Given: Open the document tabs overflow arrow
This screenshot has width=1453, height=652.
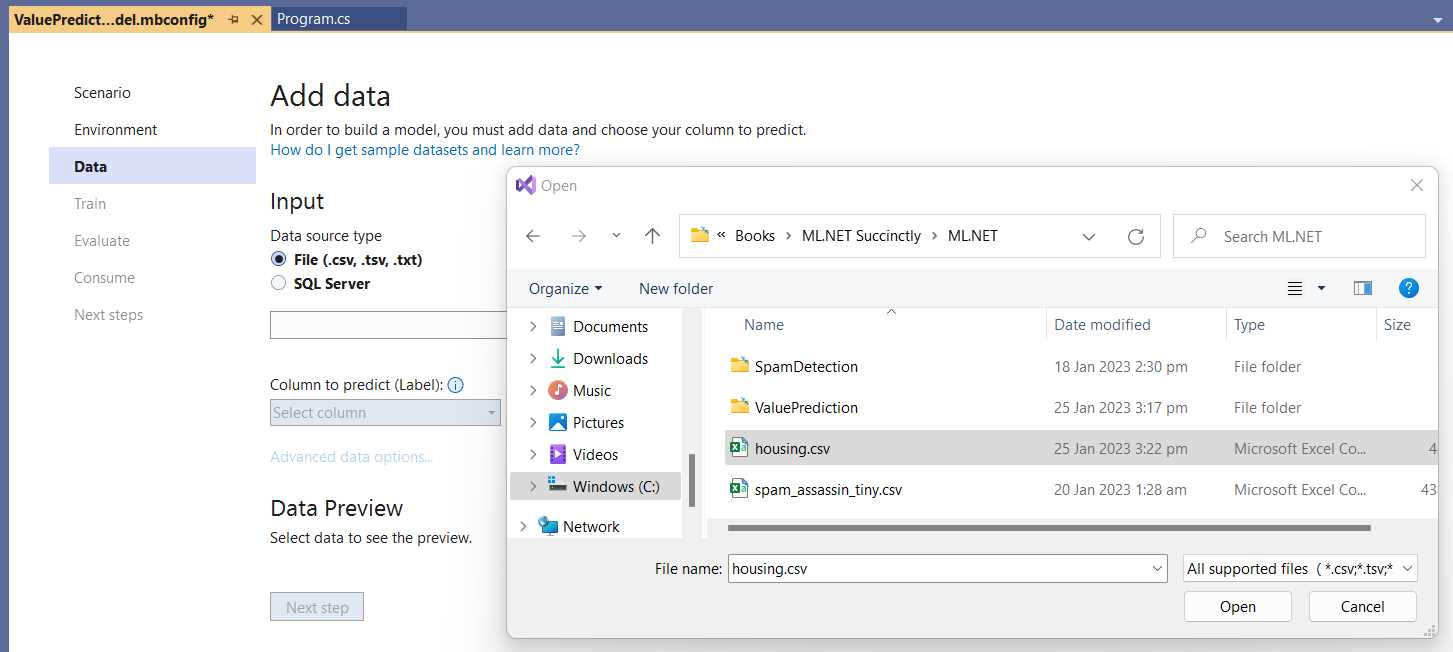Looking at the screenshot, I should pos(1438,19).
